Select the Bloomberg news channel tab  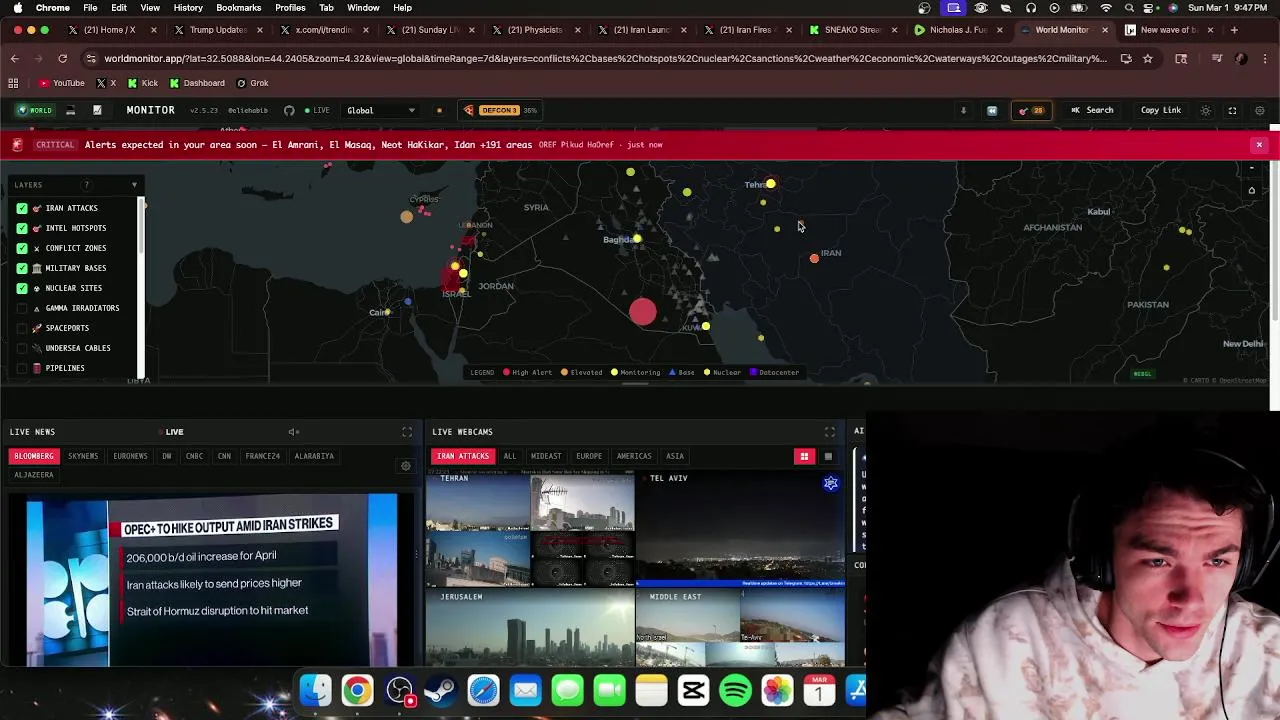tap(34, 456)
